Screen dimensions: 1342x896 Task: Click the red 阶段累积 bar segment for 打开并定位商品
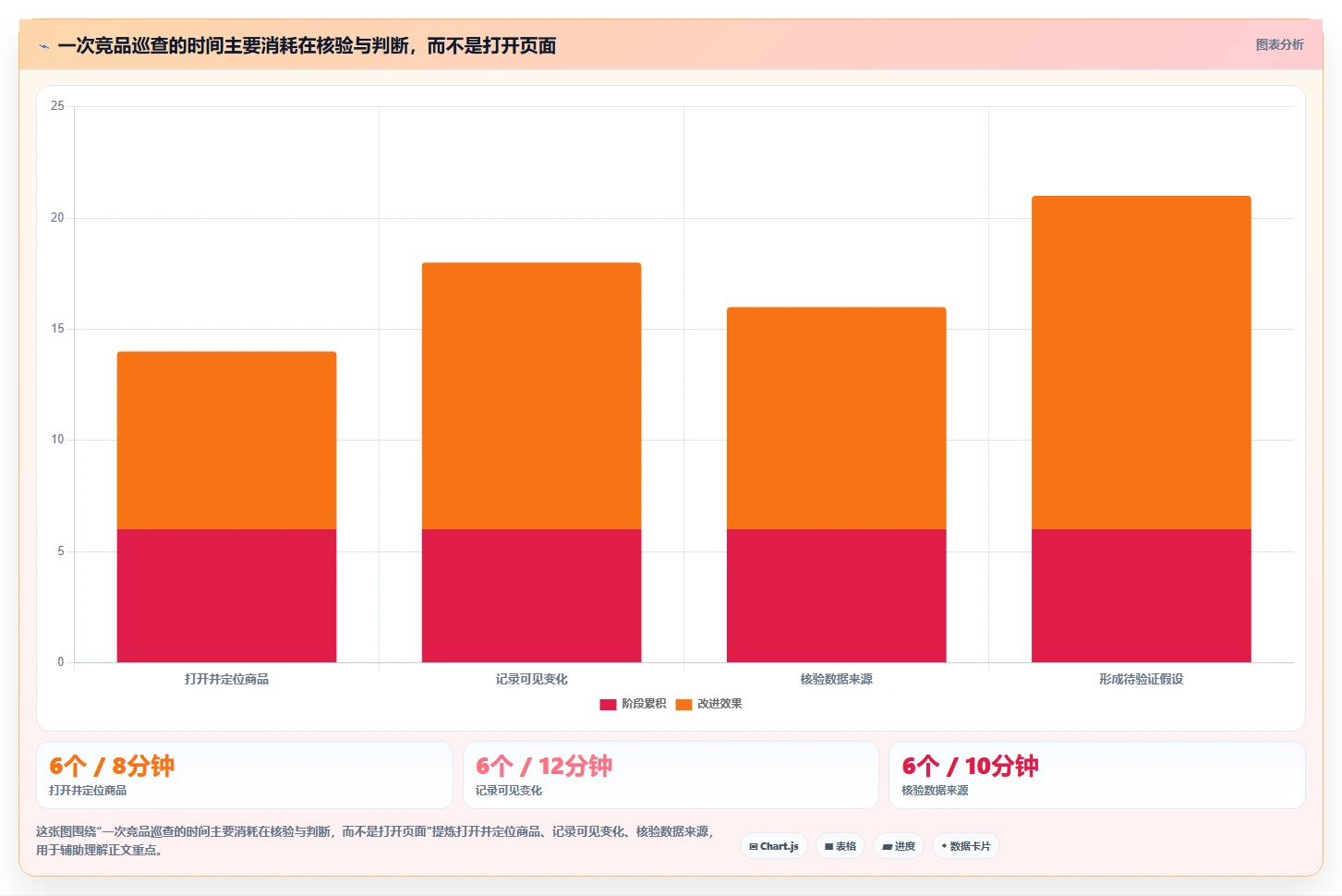pyautogui.click(x=226, y=596)
